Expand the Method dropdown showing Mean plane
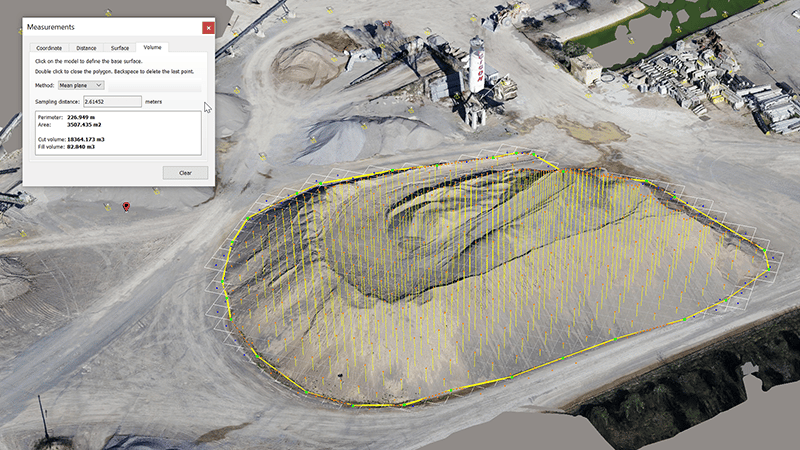 80,86
